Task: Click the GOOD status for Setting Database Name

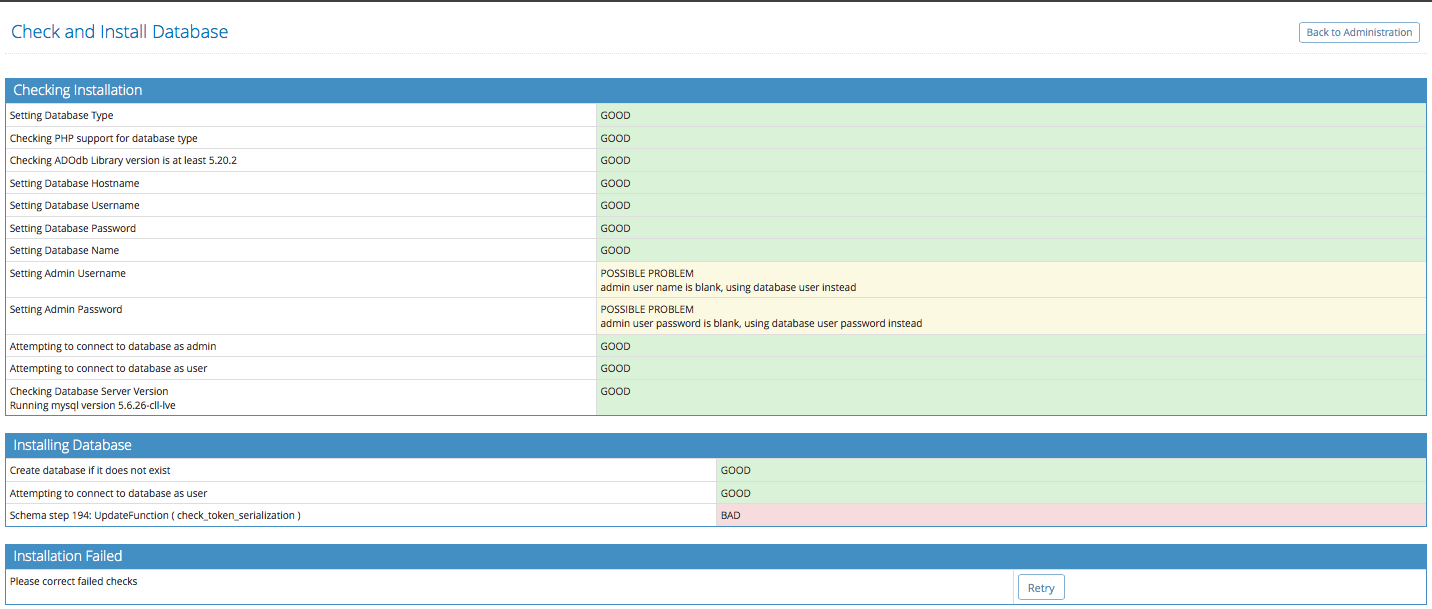Action: pyautogui.click(x=615, y=251)
